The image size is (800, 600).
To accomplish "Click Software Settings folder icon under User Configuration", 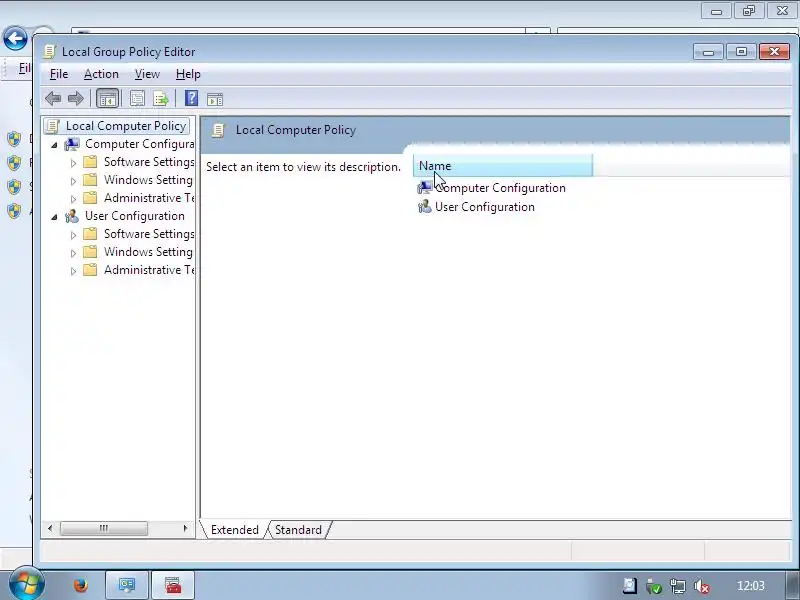I will 90,234.
